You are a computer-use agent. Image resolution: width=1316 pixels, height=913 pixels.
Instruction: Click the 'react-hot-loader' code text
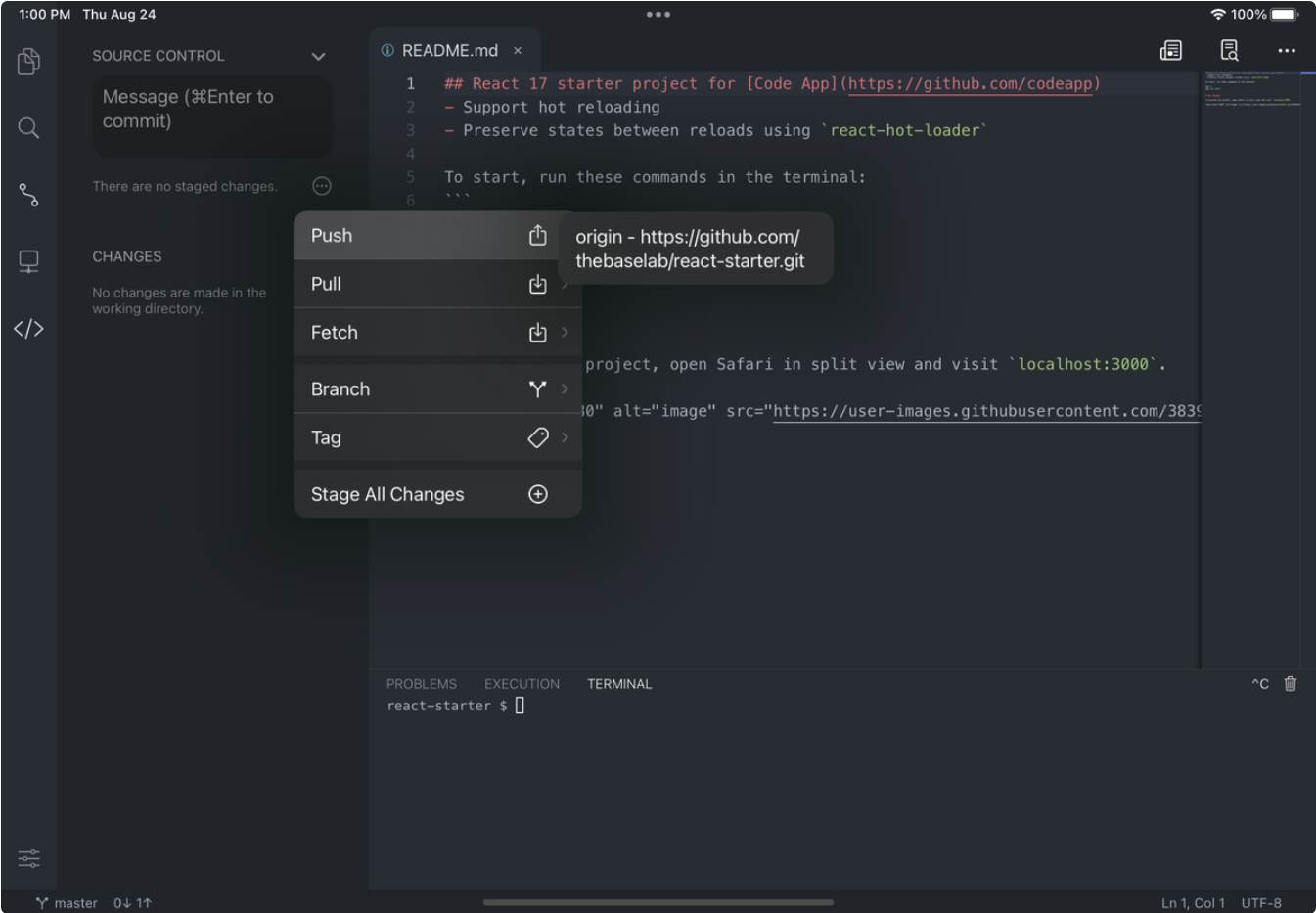coord(904,130)
